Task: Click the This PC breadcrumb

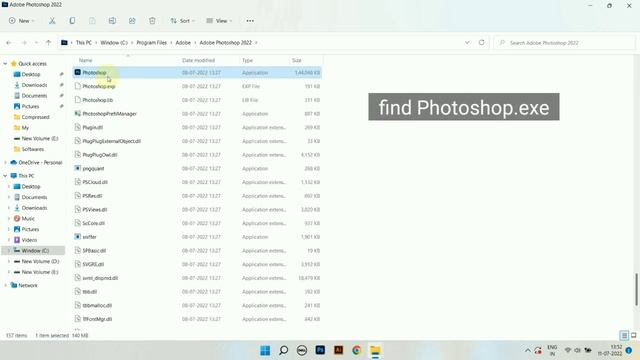Action: [x=84, y=42]
